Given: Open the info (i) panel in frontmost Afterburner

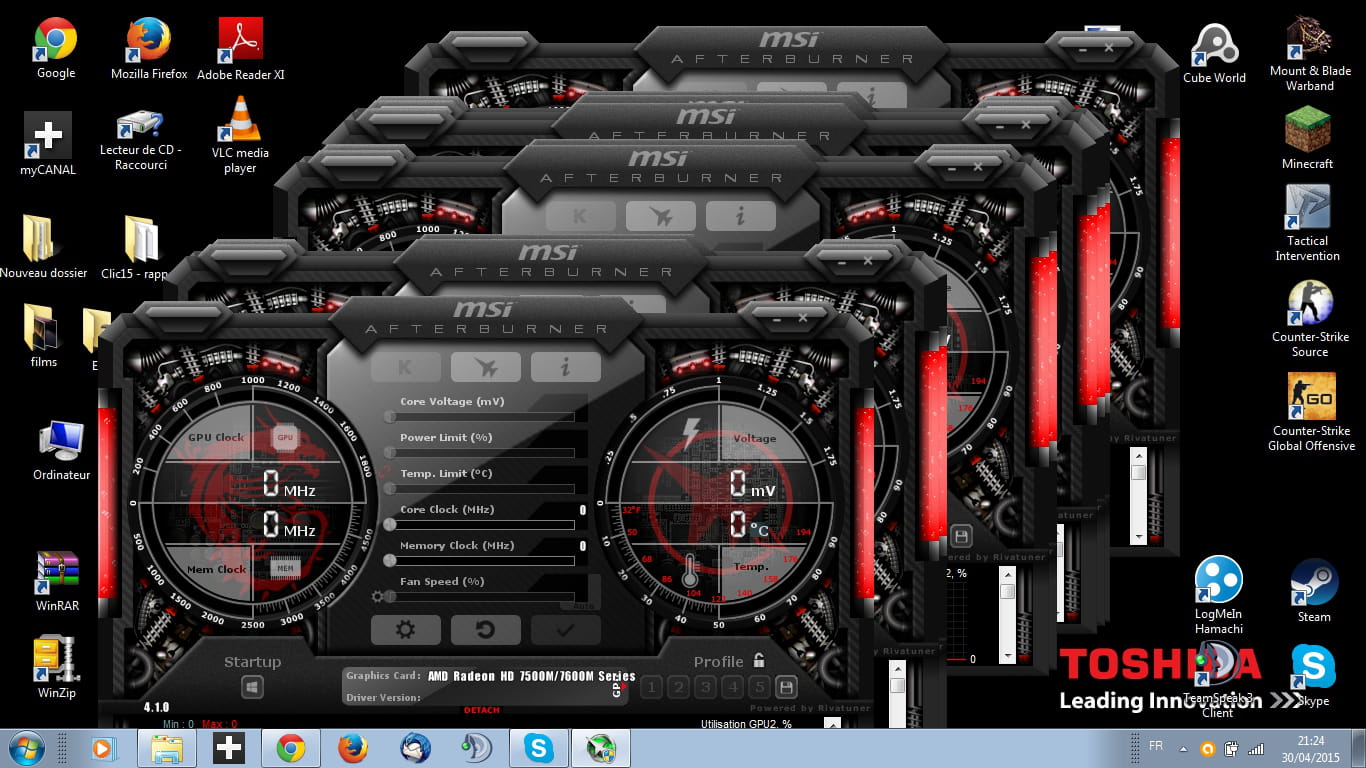Looking at the screenshot, I should pyautogui.click(x=565, y=367).
